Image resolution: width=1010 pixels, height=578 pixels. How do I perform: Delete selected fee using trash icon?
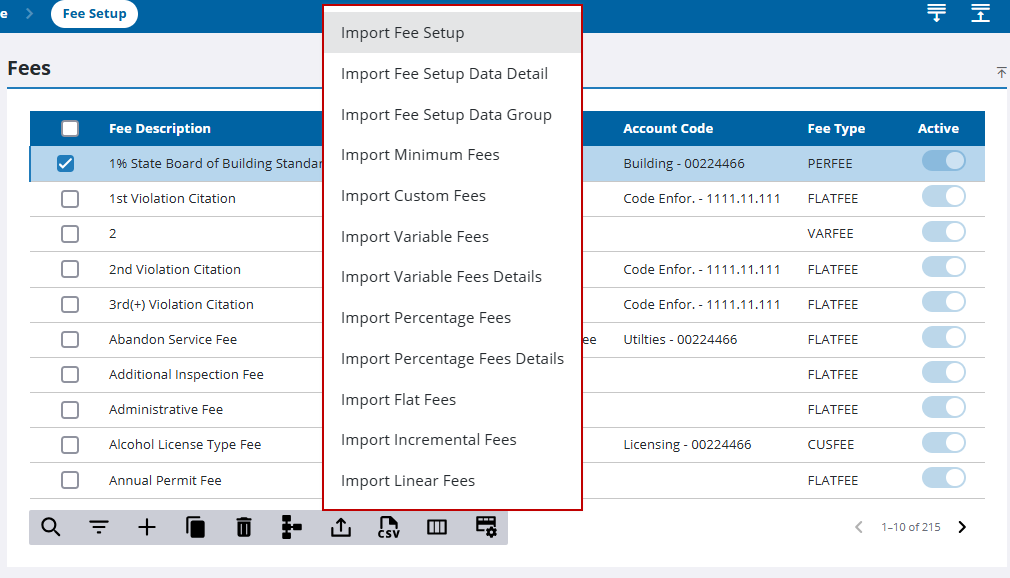pos(244,527)
